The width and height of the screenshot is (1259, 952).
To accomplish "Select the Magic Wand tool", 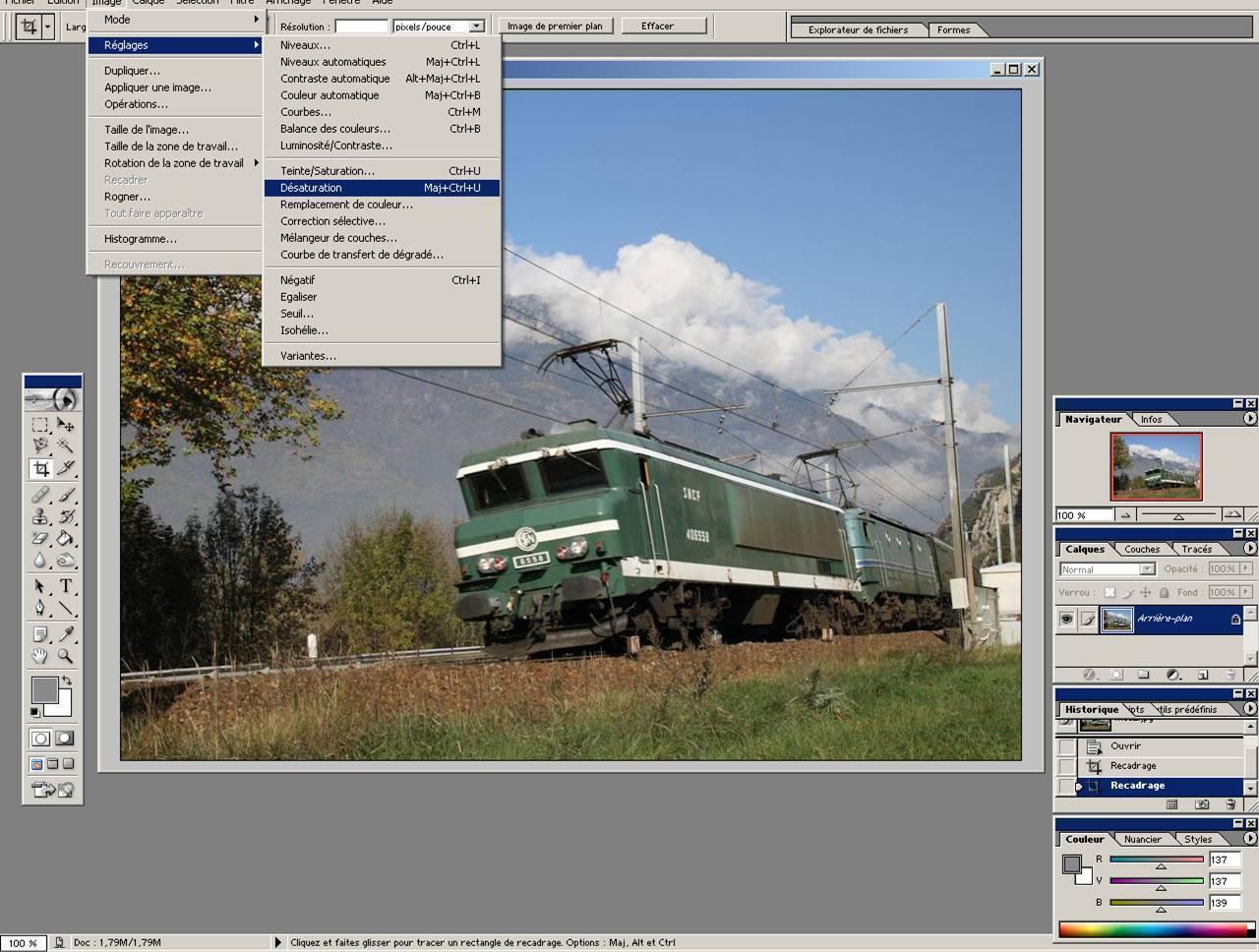I will (65, 446).
